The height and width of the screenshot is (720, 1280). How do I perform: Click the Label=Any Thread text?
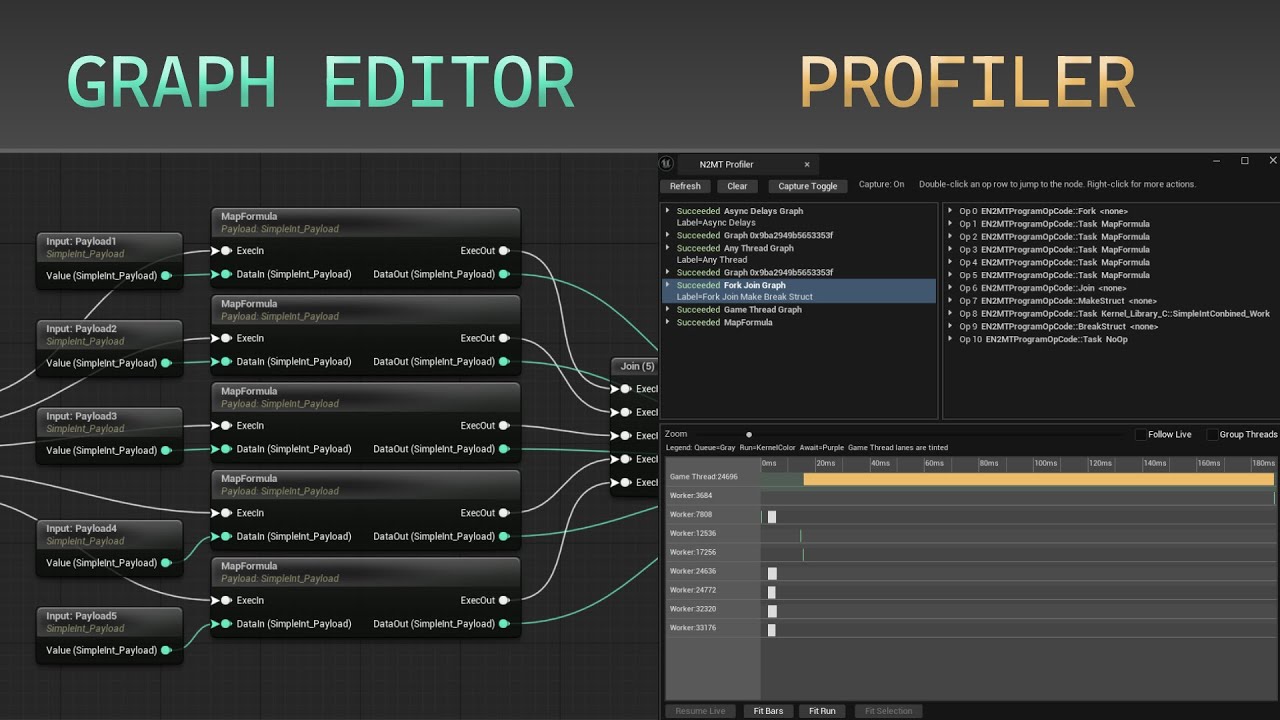click(712, 260)
